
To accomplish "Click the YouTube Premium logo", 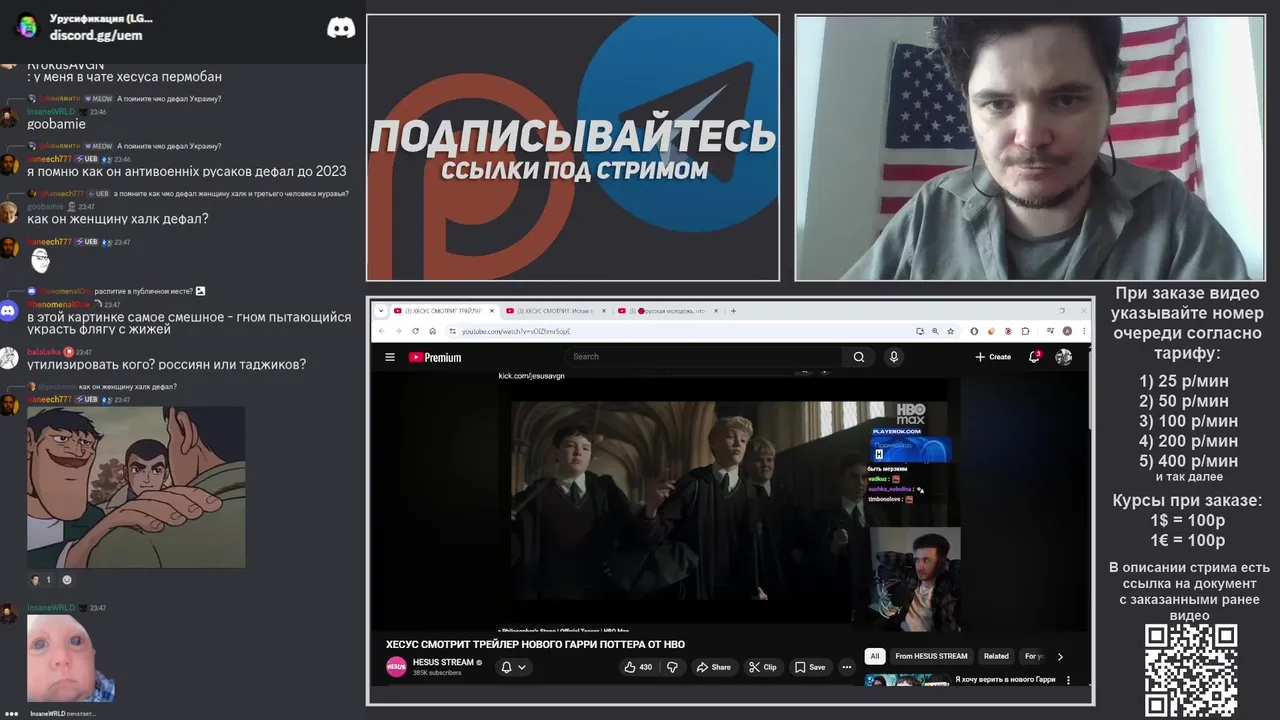I will [x=435, y=357].
